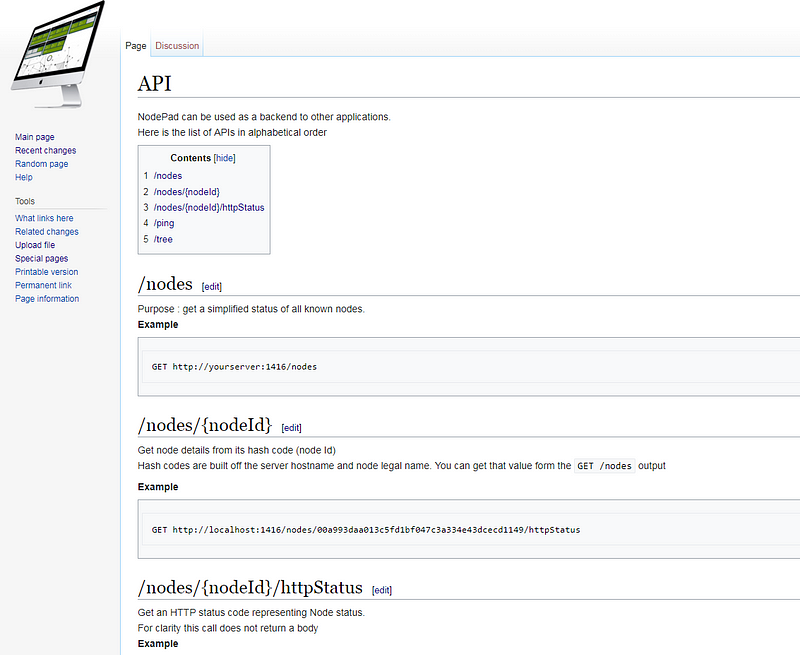Click 'Purpose : get a simplified status' text
The height and width of the screenshot is (655, 800).
point(251,309)
